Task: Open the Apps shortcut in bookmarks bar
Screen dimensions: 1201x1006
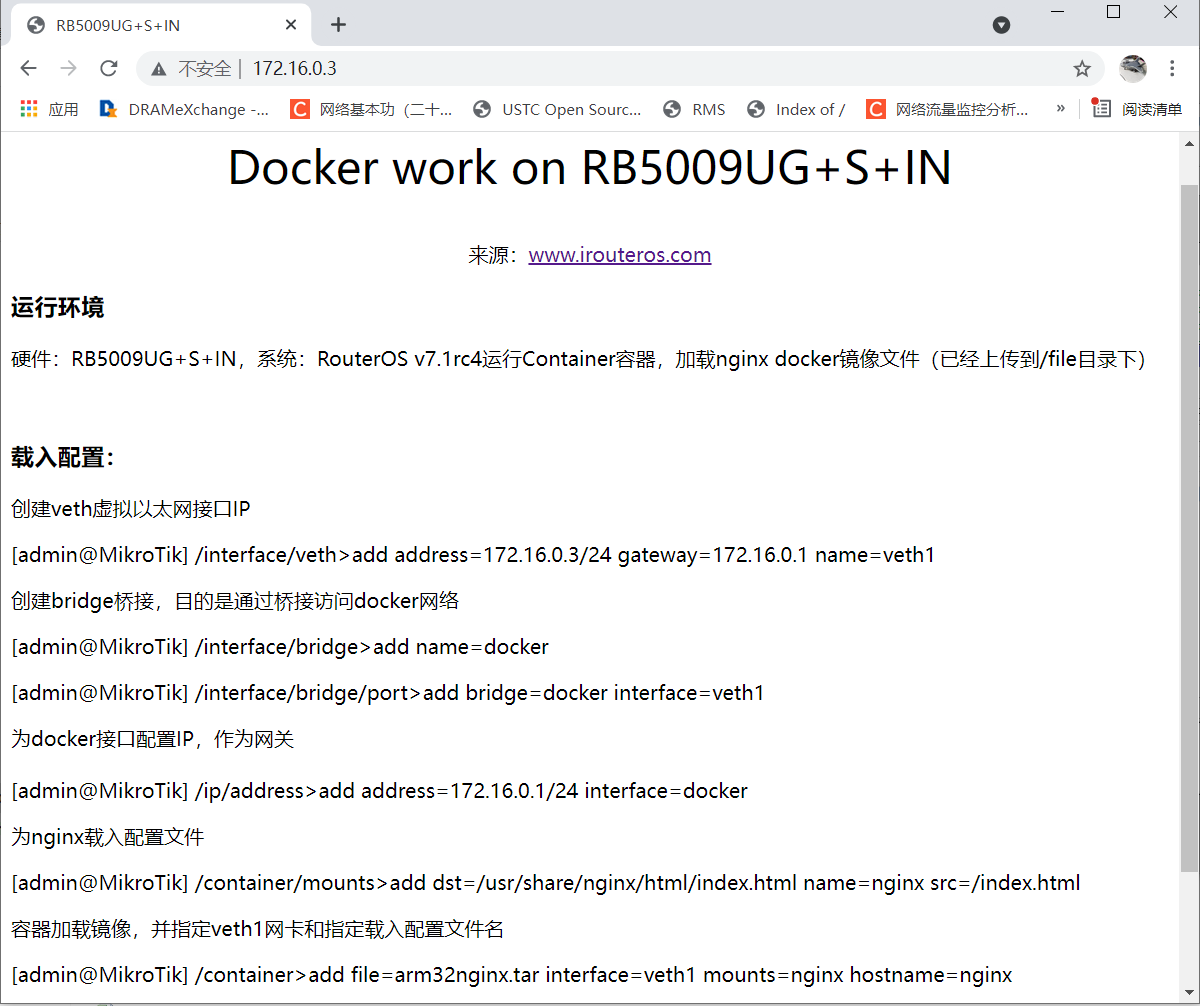Action: (x=49, y=109)
